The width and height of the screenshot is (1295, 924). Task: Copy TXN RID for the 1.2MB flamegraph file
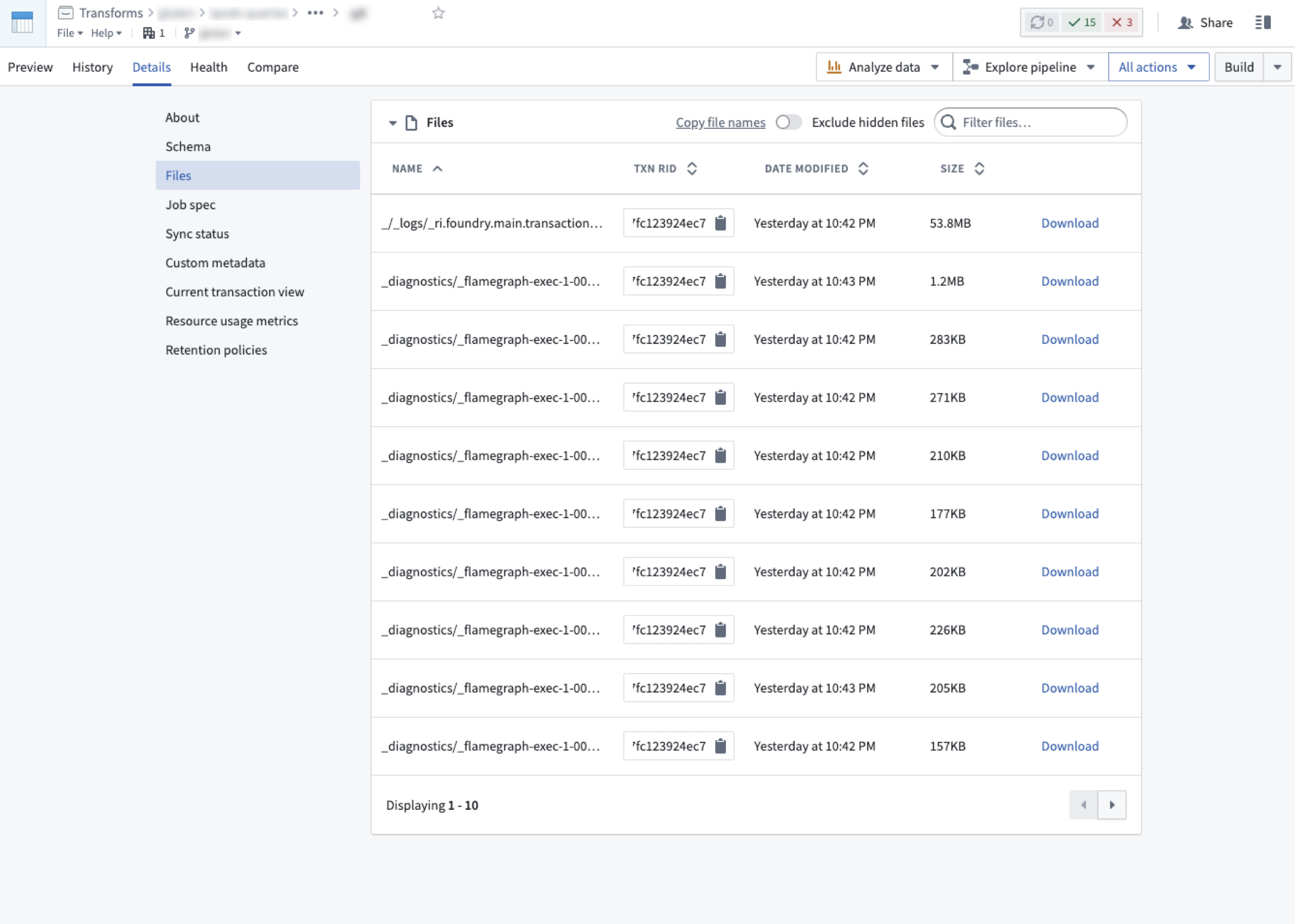coord(720,281)
